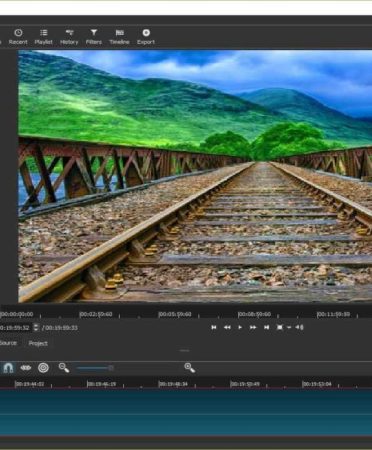Toggle the player zoom fit icon
This screenshot has width=372, height=450.
click(280, 327)
